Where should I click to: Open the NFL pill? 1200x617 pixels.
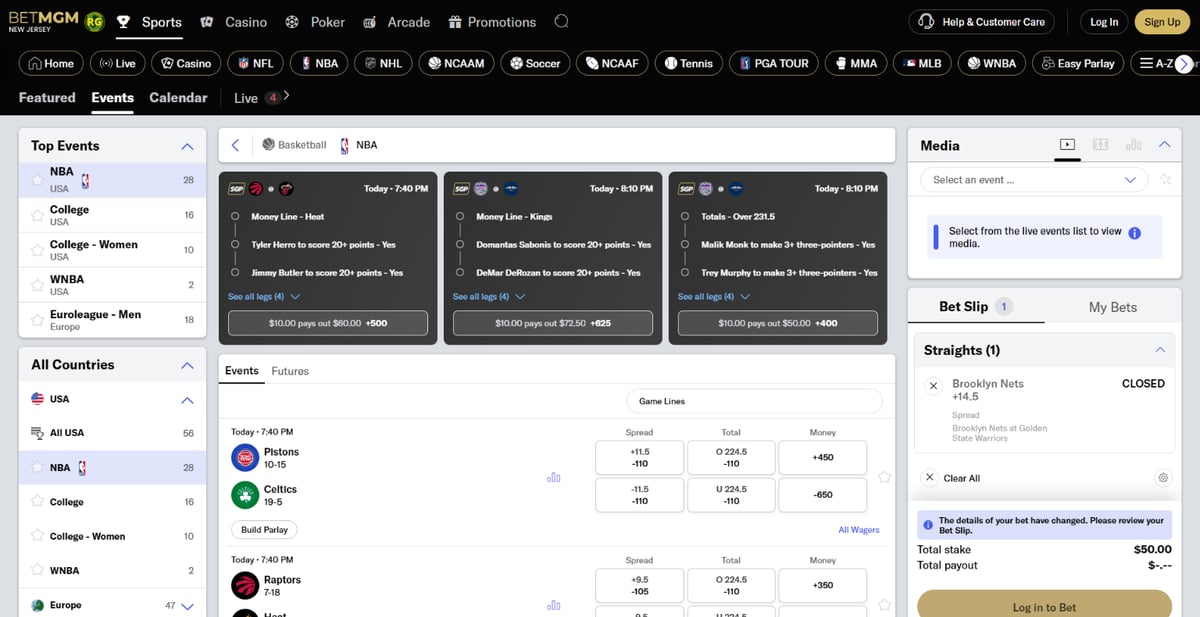(254, 63)
